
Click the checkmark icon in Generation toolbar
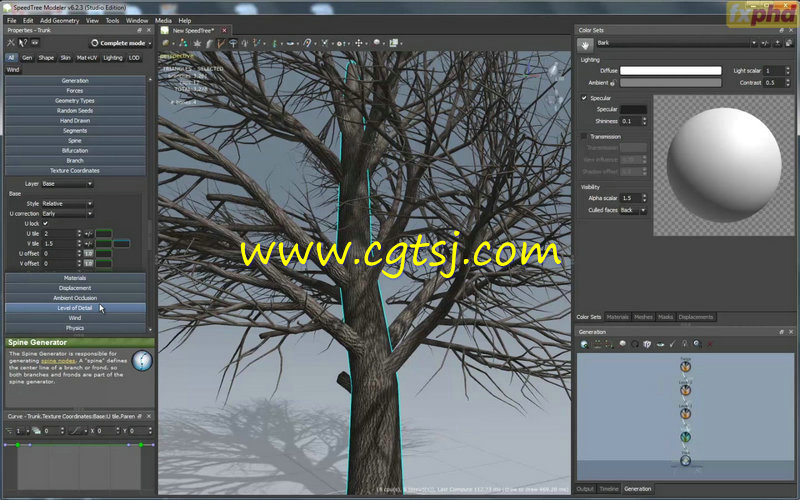tap(672, 344)
